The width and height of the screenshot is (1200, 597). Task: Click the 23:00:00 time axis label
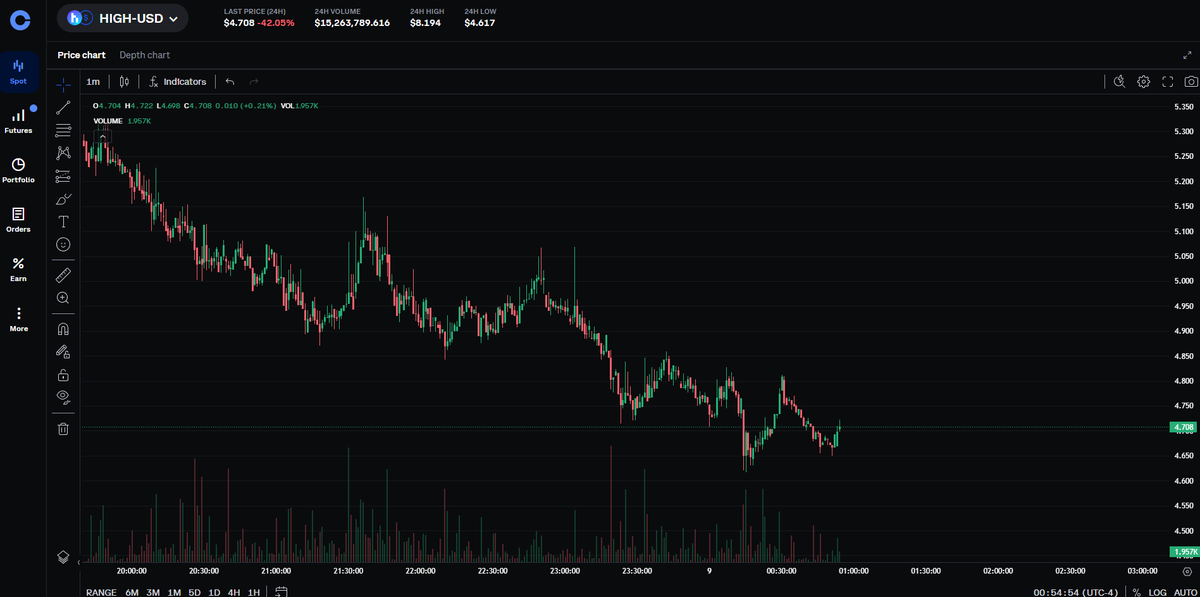coord(565,571)
